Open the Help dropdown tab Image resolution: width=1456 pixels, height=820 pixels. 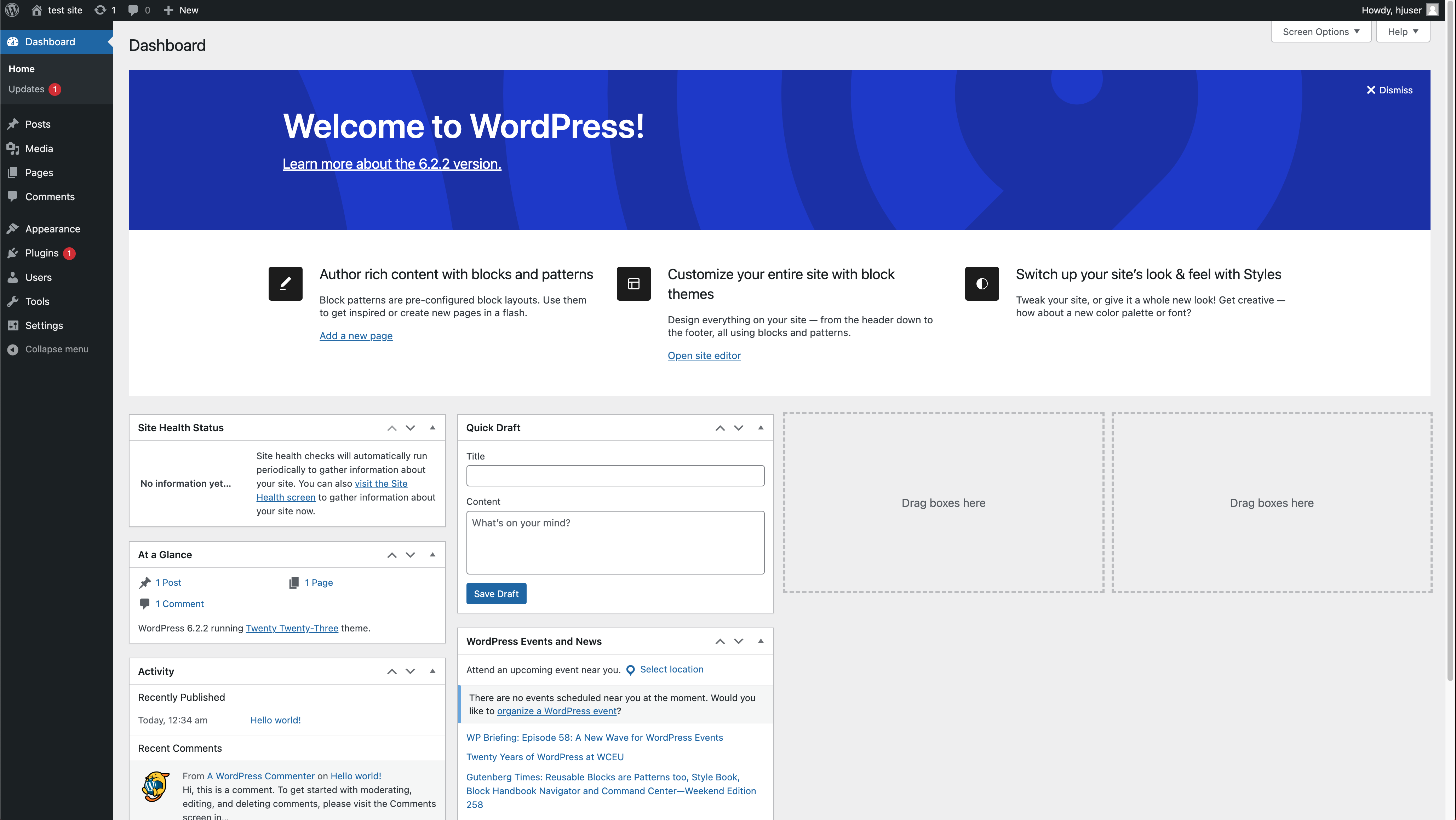click(x=1403, y=31)
